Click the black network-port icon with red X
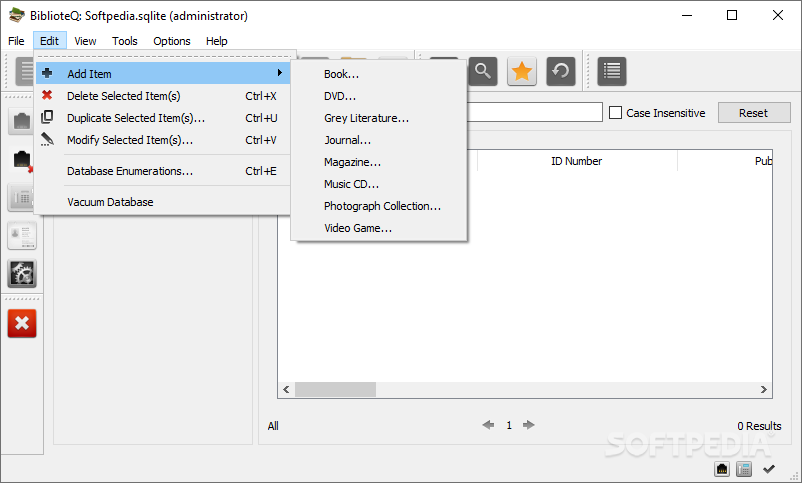The height and width of the screenshot is (483, 802). coord(22,160)
